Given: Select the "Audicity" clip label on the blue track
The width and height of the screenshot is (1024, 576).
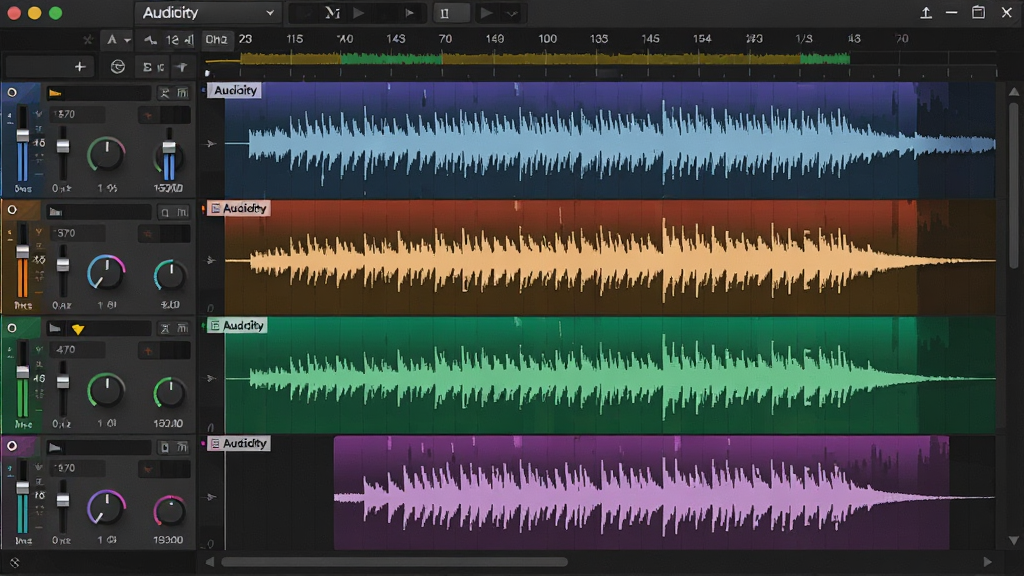Looking at the screenshot, I should coord(235,90).
